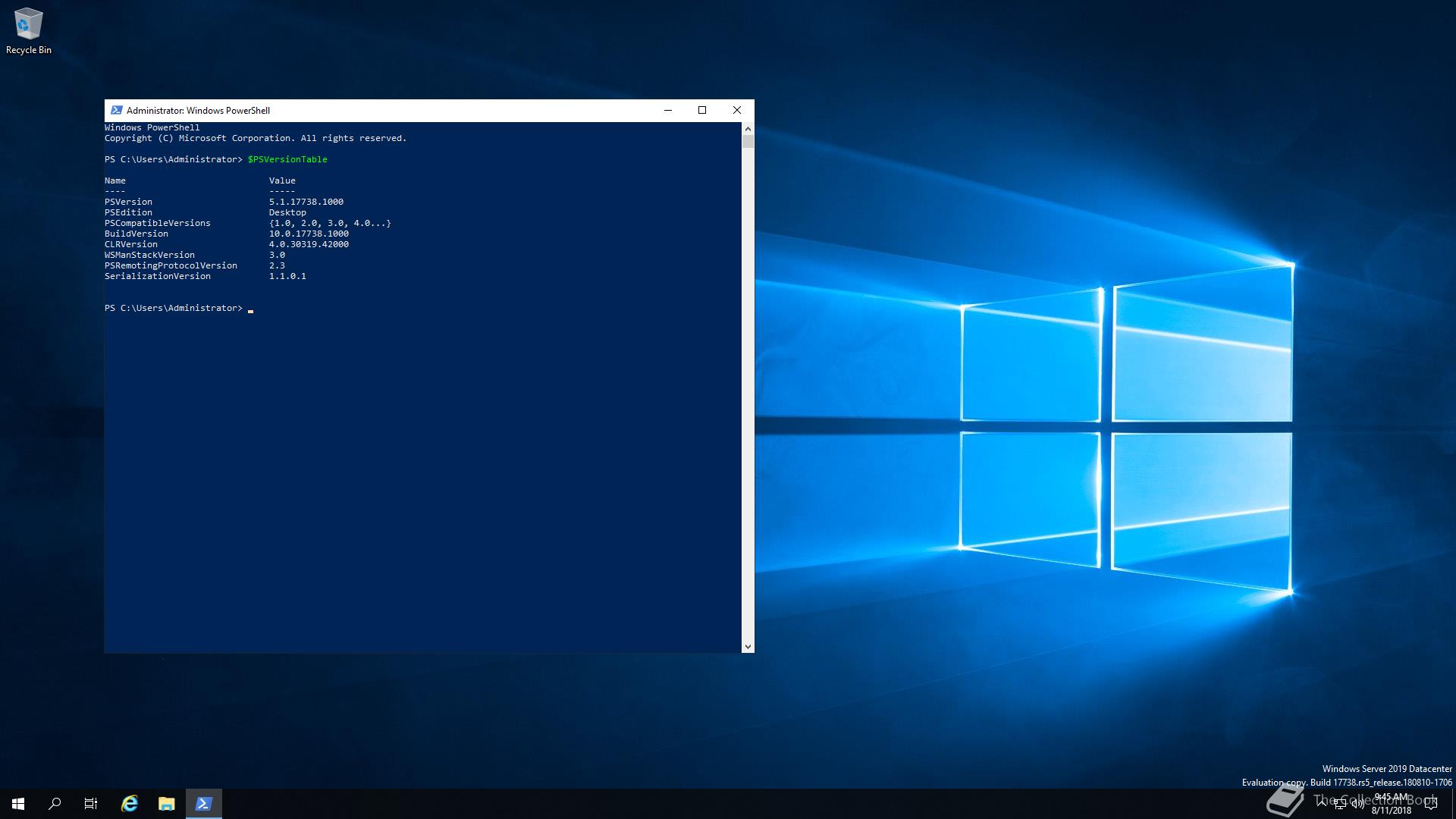
Task: Click the $PSVersionTable command text
Action: point(287,159)
